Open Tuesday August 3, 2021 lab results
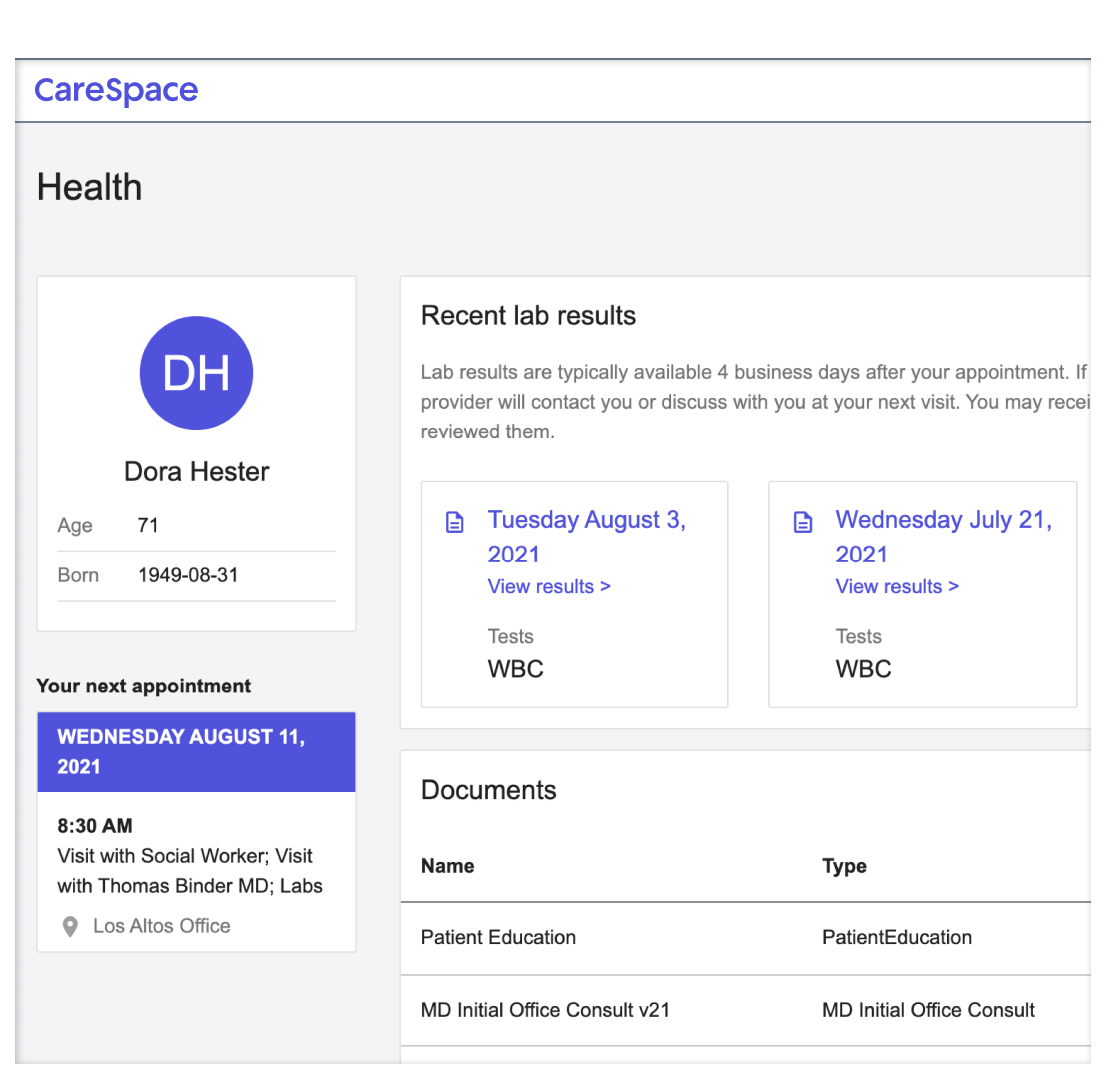Viewport: 1105px width, 1078px height. pos(586,536)
